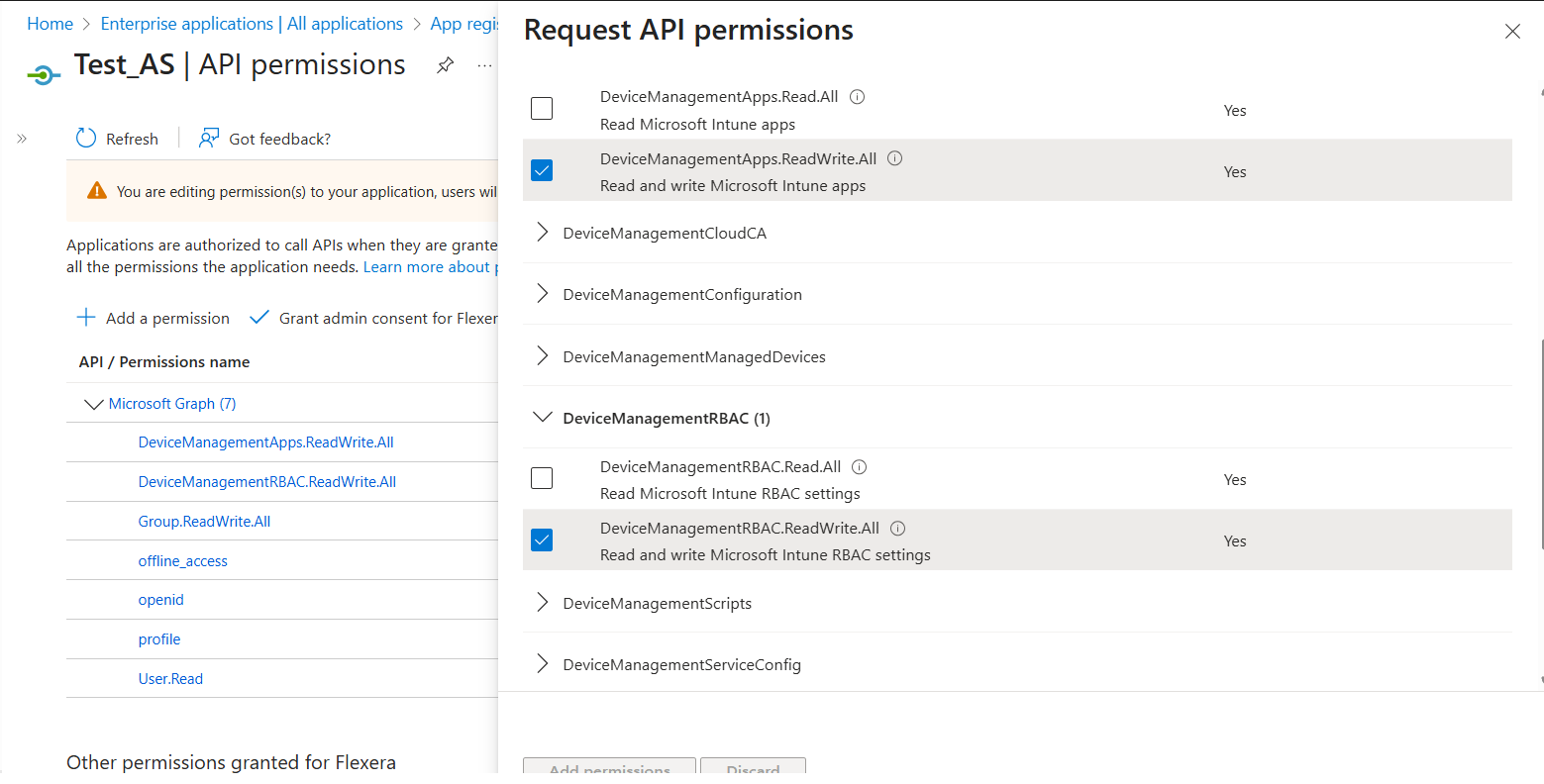This screenshot has width=1544, height=784.
Task: Open the App registrations breadcrumb link
Action: (463, 24)
